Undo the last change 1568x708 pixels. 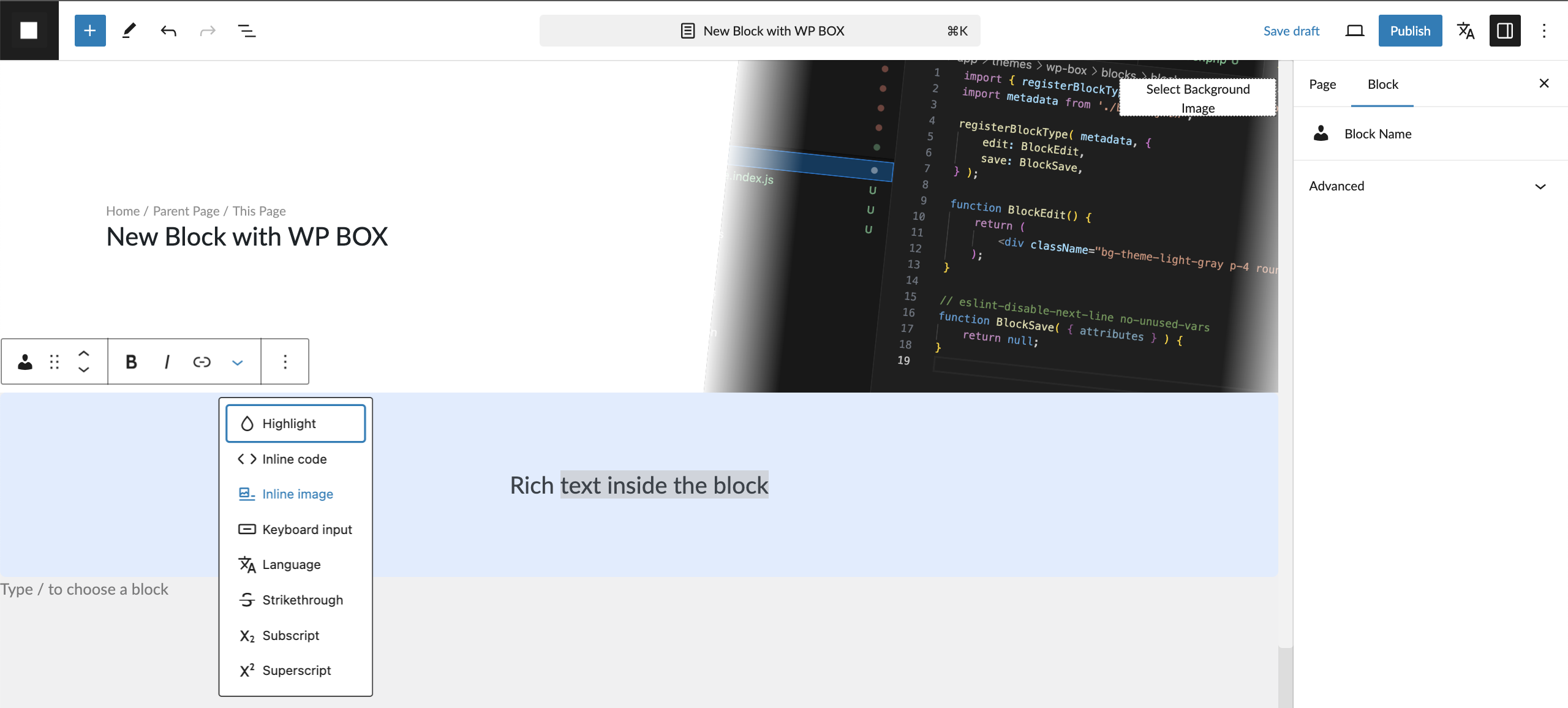(168, 31)
